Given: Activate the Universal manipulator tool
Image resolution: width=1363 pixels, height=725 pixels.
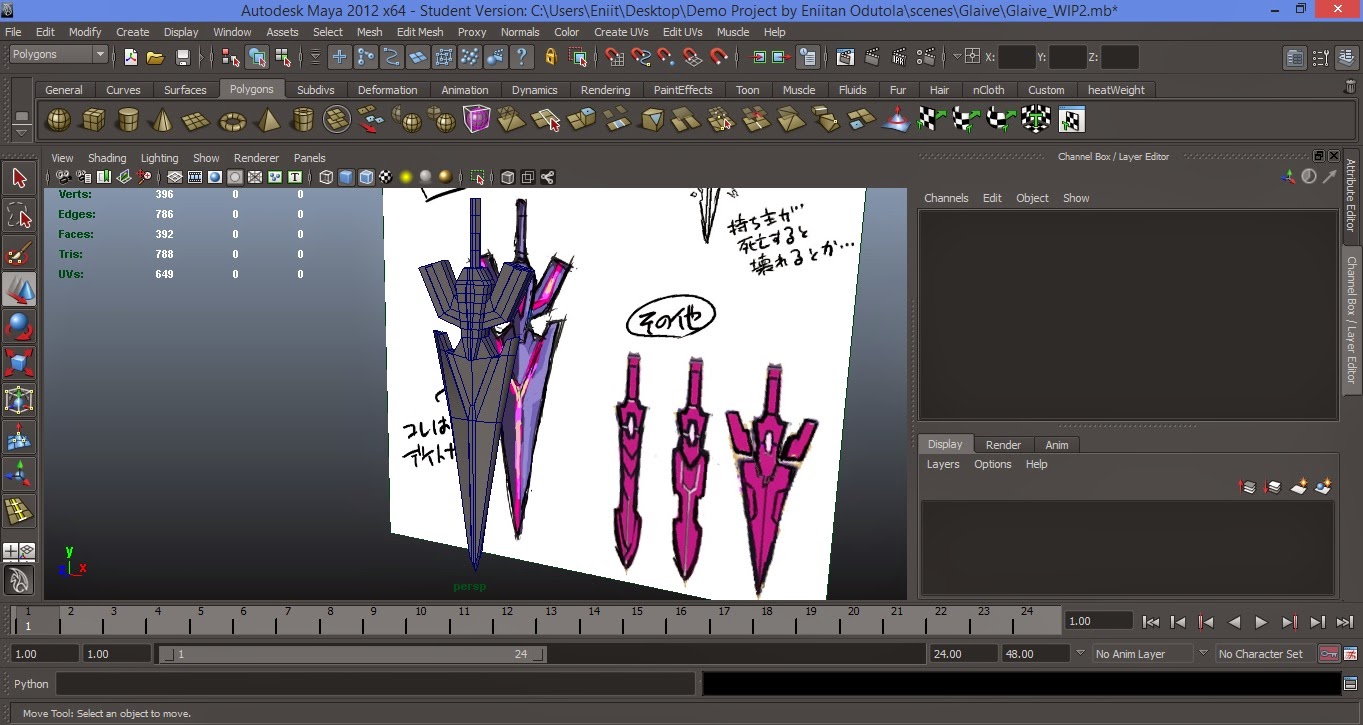Looking at the screenshot, I should click(x=19, y=400).
